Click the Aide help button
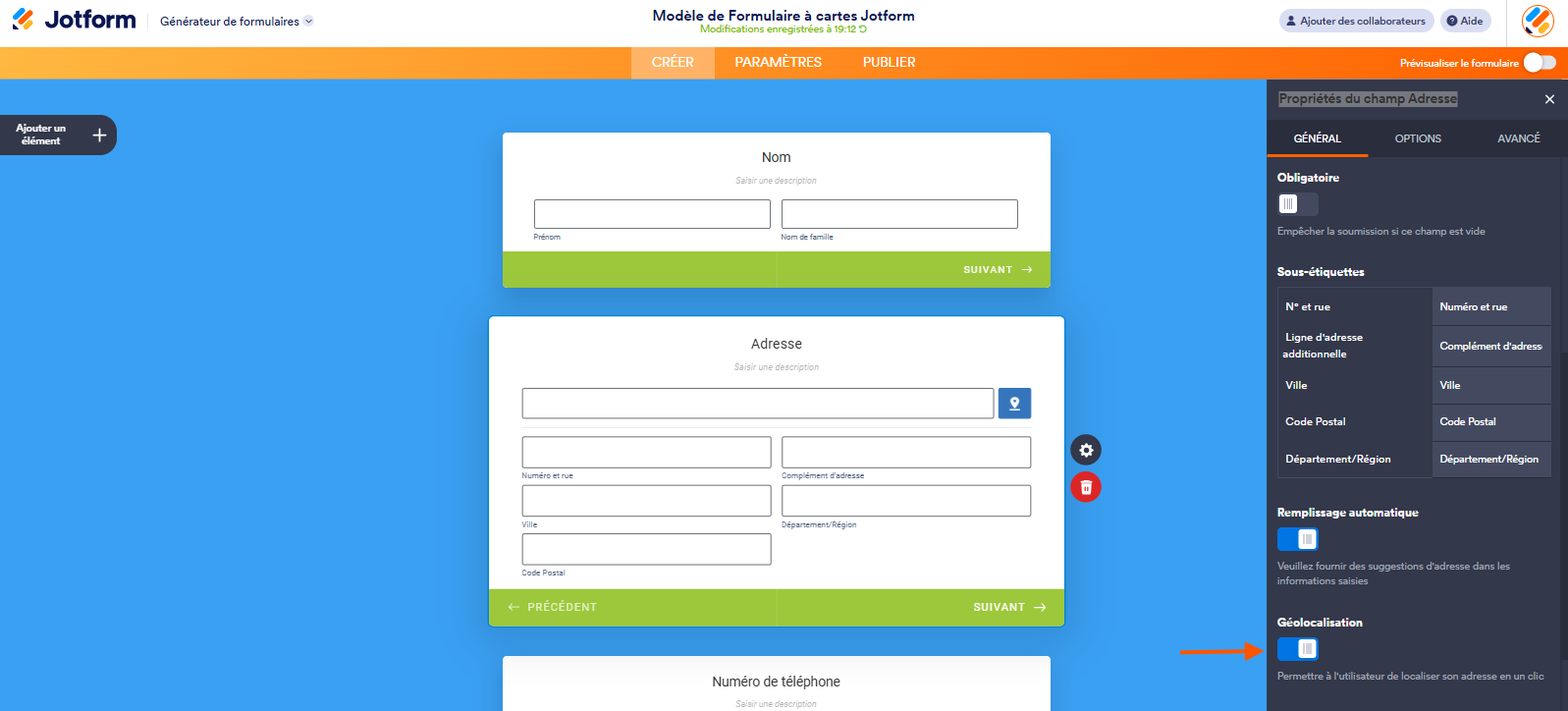Viewport: 1568px width, 711px height. point(1465,21)
